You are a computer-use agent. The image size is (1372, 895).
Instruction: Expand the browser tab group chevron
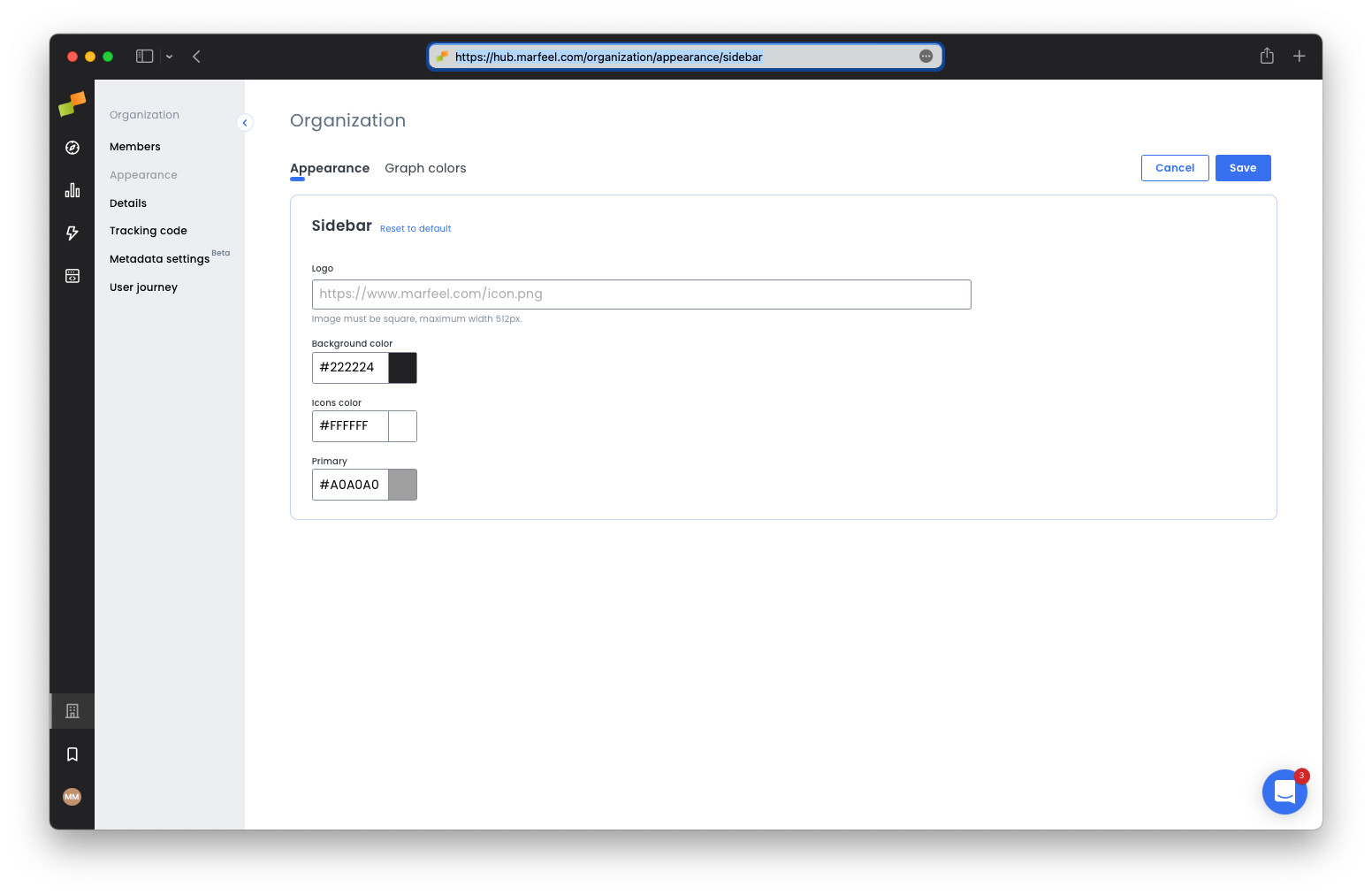pos(169,56)
